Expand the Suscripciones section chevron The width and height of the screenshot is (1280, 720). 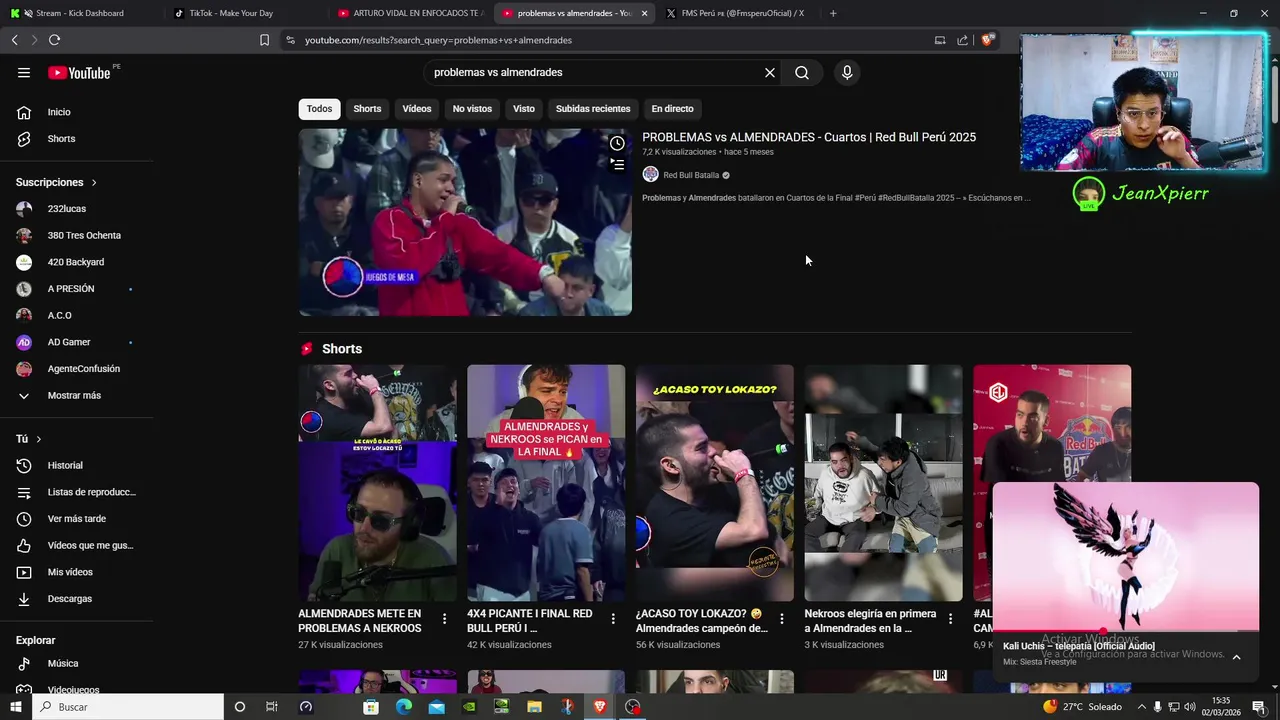coord(94,183)
